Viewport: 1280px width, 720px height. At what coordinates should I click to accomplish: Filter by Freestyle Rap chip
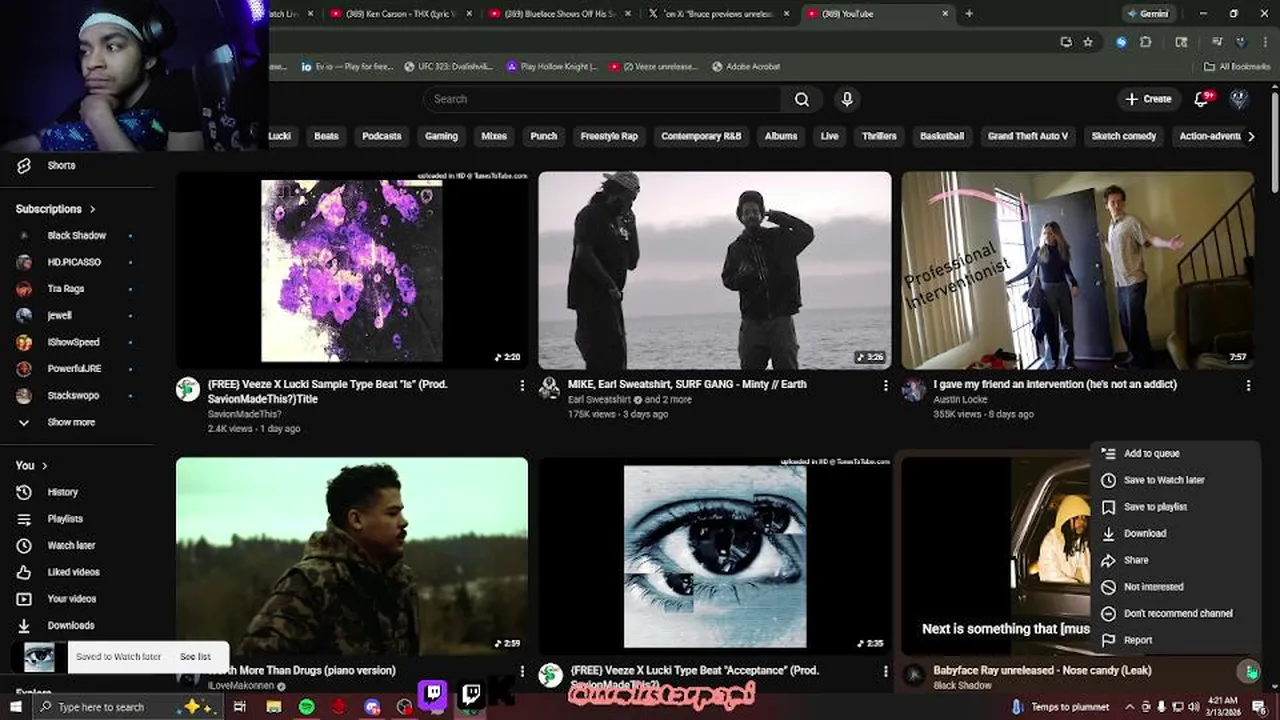(x=609, y=136)
